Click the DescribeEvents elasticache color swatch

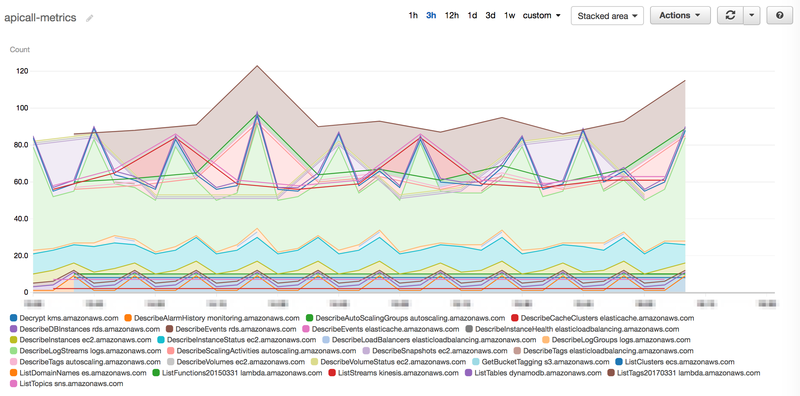click(306, 329)
